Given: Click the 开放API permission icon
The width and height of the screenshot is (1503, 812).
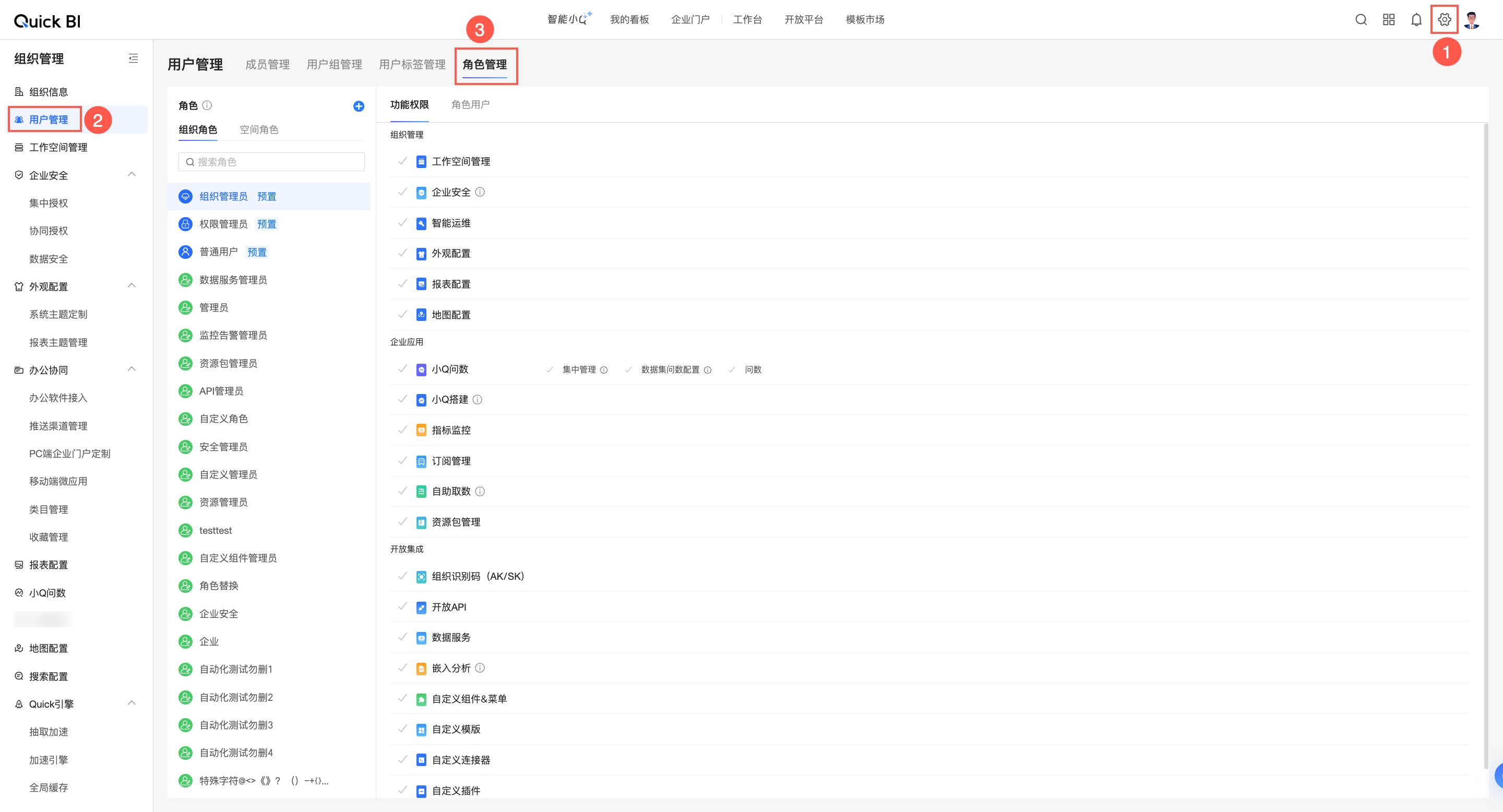Looking at the screenshot, I should (x=421, y=607).
